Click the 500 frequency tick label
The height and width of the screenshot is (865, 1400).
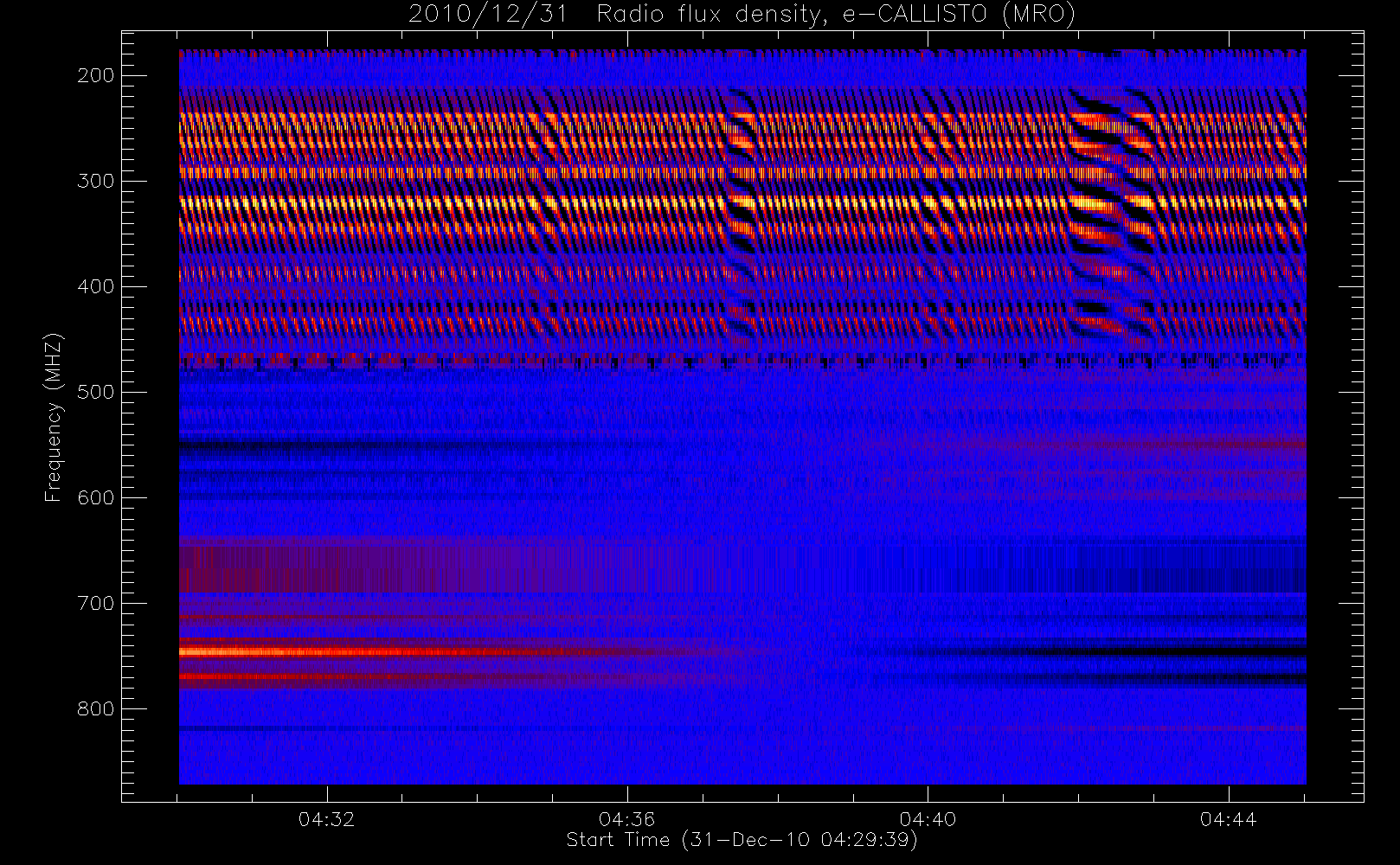(95, 392)
